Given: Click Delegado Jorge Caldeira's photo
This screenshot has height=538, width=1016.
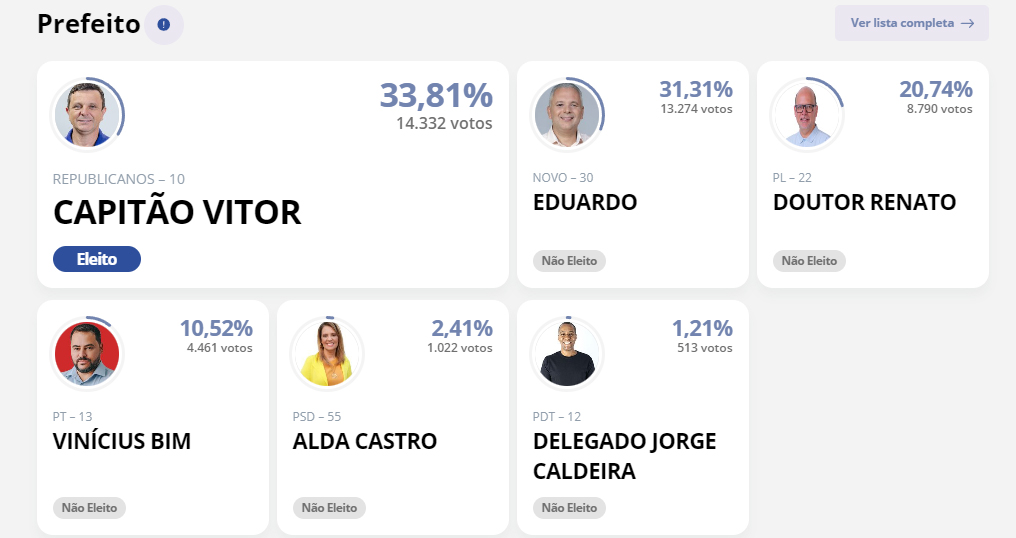Looking at the screenshot, I should click(567, 353).
